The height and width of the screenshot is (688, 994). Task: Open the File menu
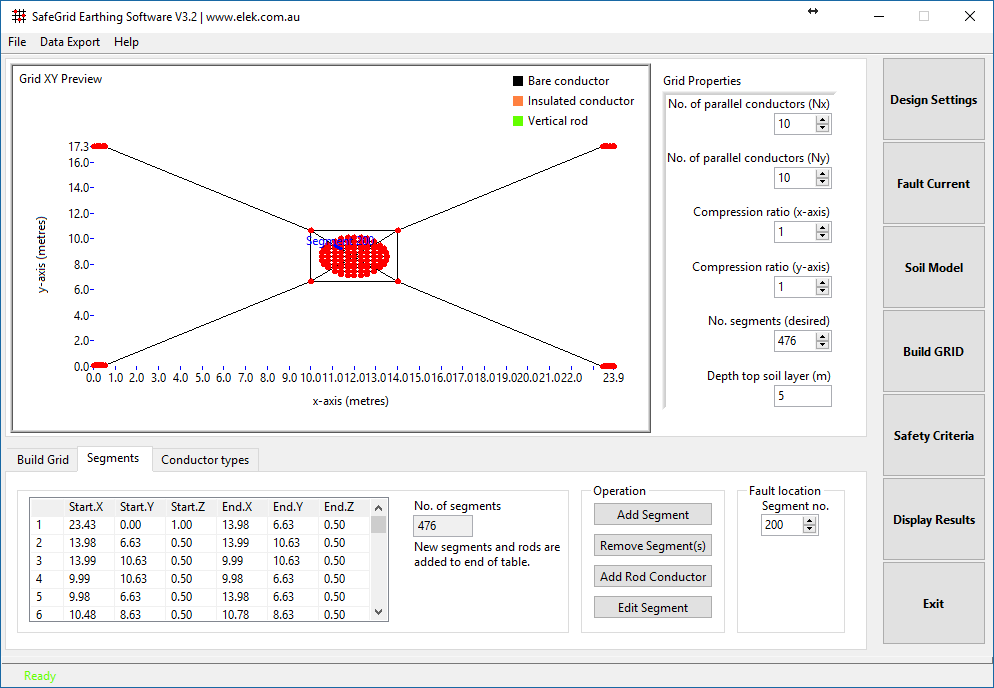pyautogui.click(x=16, y=42)
